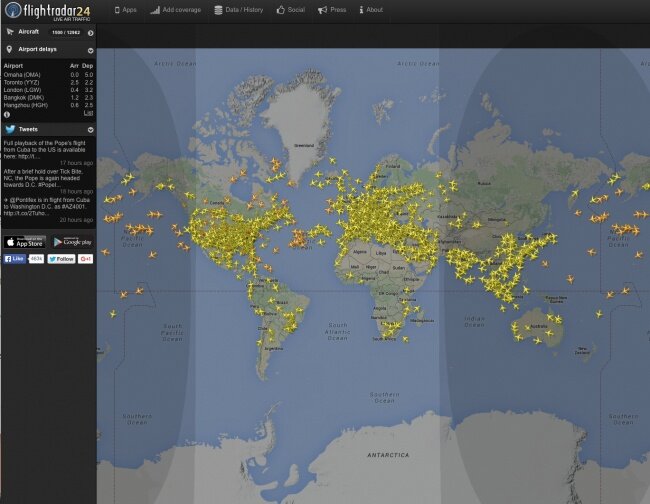Open the Apps menu

coord(124,10)
